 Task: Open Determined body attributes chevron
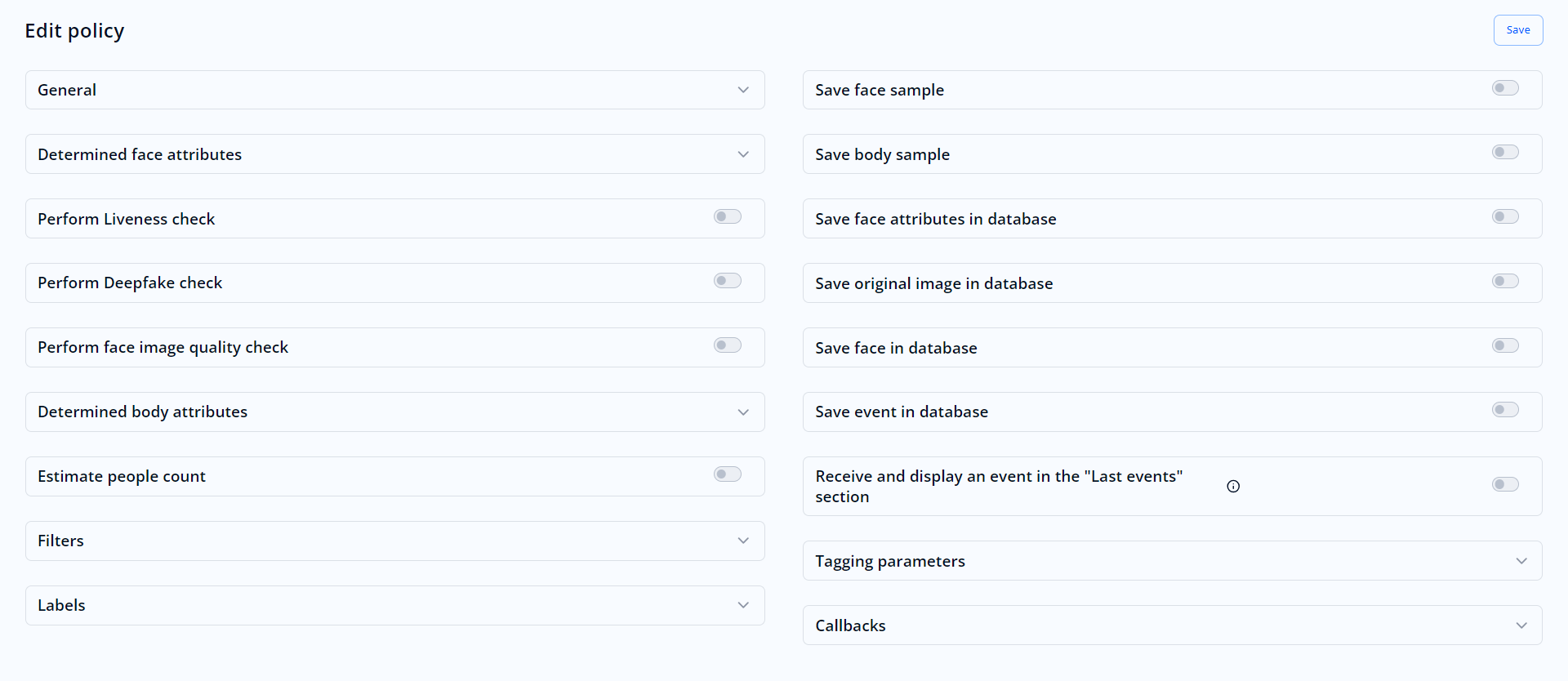742,412
